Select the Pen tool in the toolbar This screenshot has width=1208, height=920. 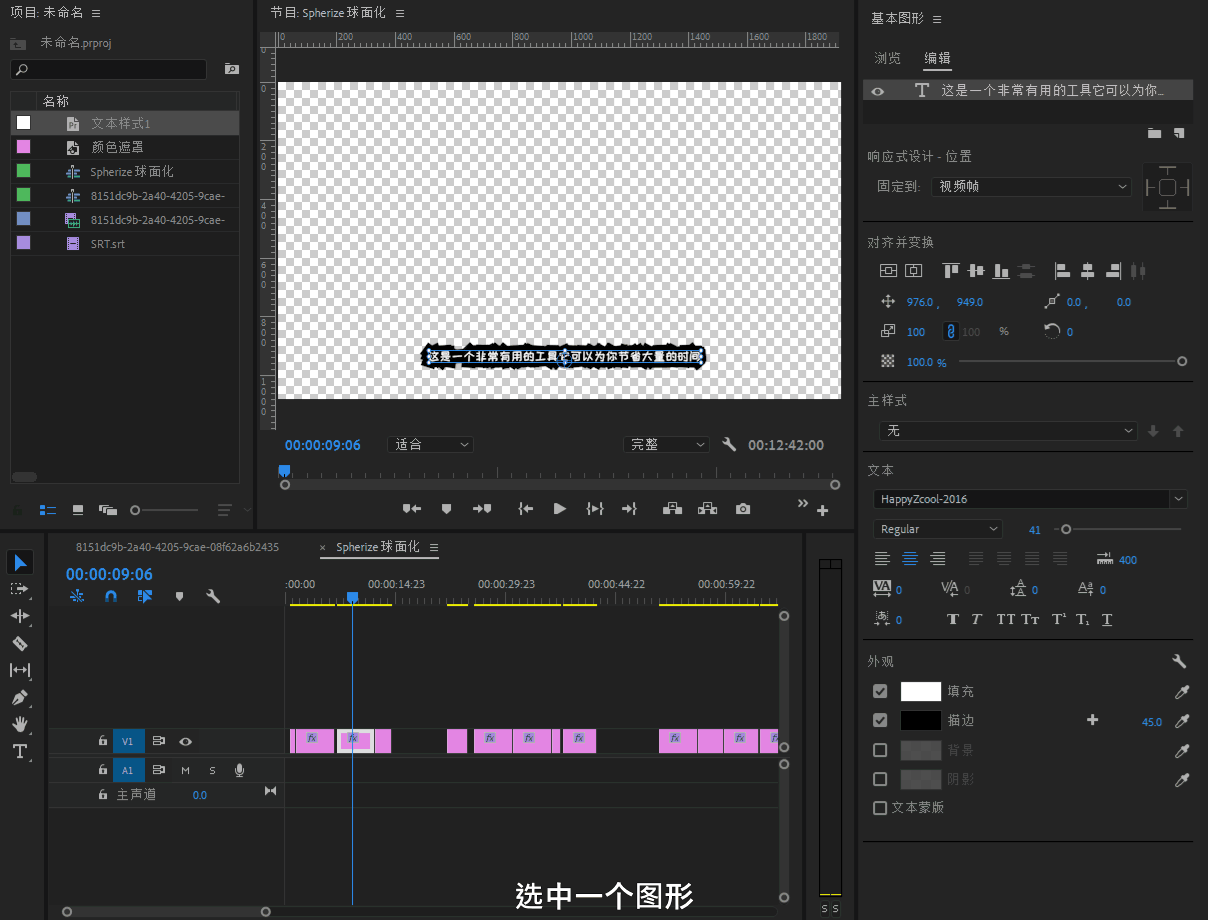[21, 697]
